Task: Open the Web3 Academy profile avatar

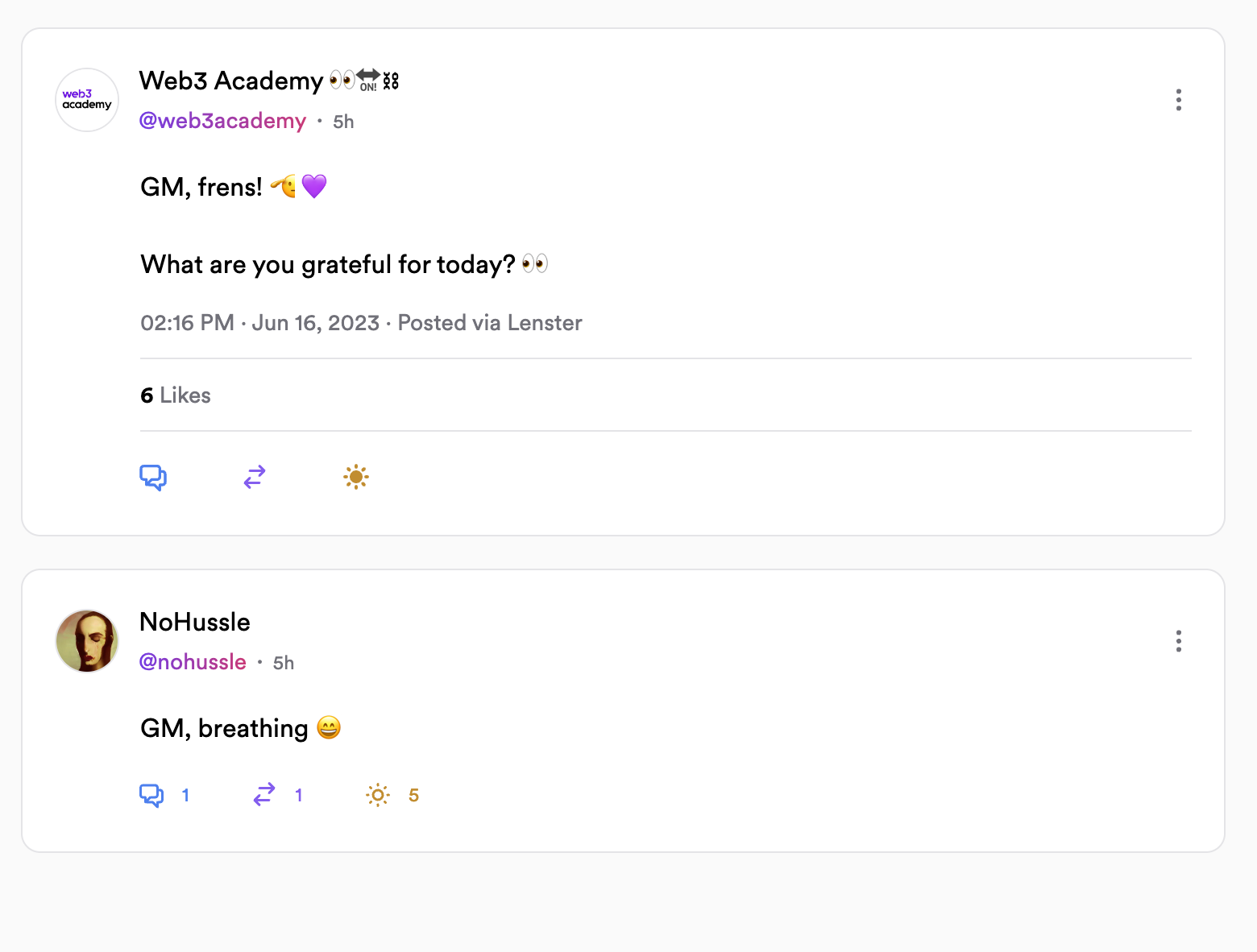Action: tap(87, 100)
